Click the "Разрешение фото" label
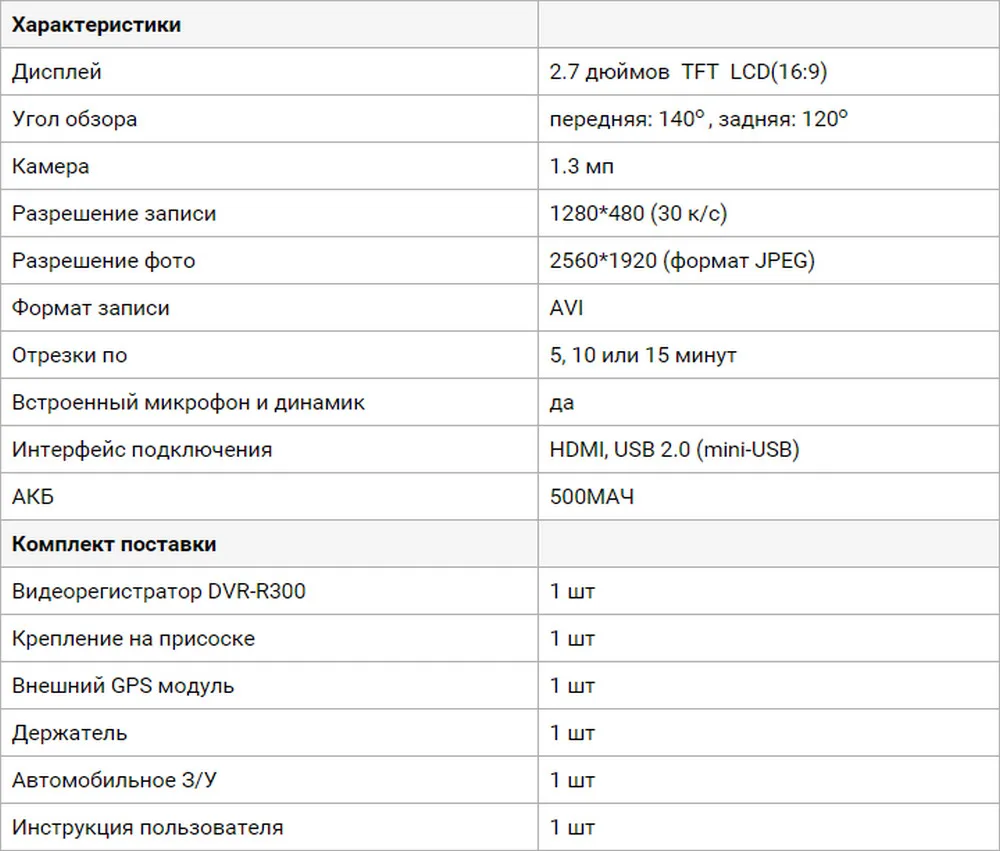 (104, 261)
